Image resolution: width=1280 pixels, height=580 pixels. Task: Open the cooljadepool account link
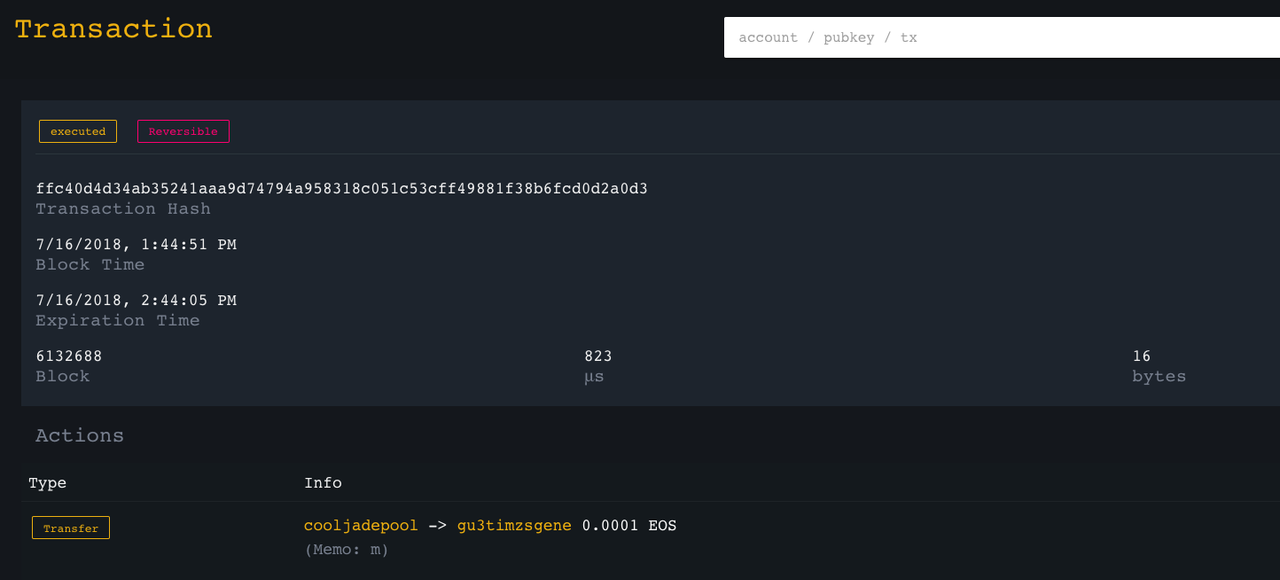pyautogui.click(x=362, y=525)
